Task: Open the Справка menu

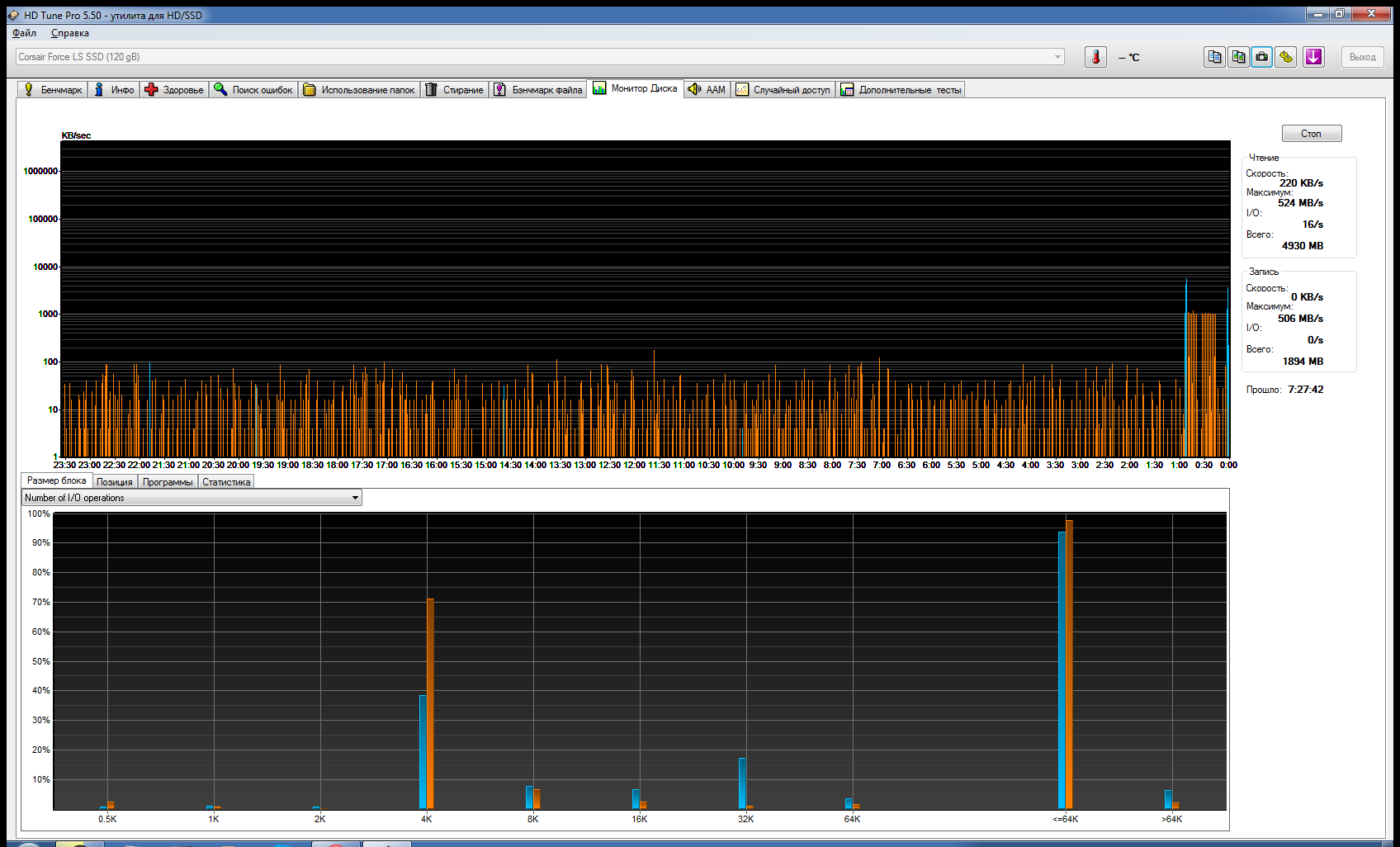Action: coord(70,33)
